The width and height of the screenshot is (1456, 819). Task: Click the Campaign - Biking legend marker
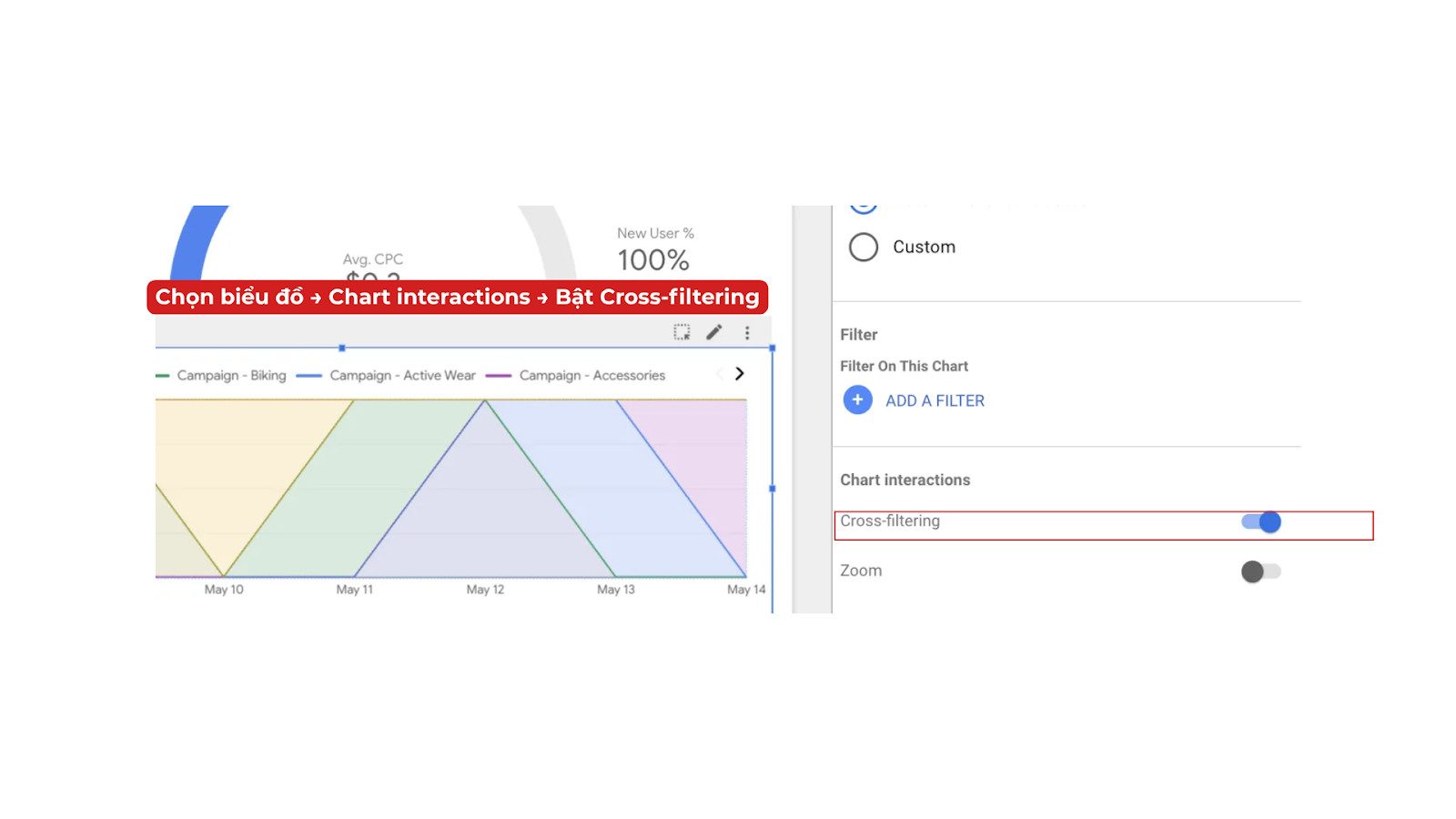[163, 375]
